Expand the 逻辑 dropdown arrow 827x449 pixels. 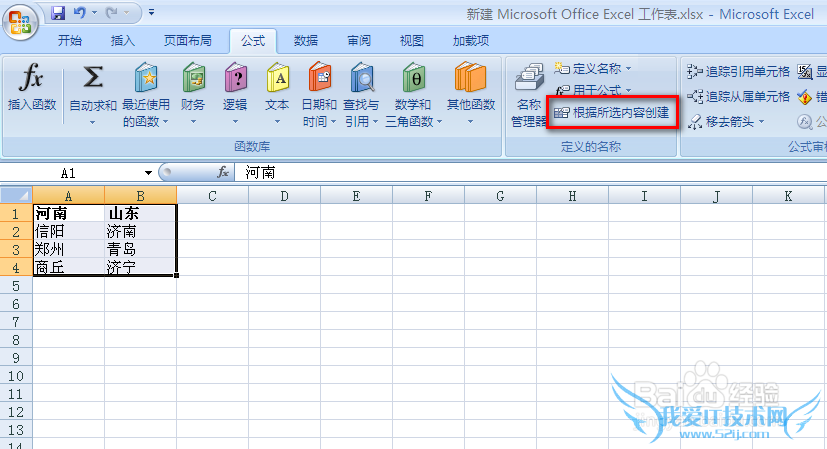[235, 122]
